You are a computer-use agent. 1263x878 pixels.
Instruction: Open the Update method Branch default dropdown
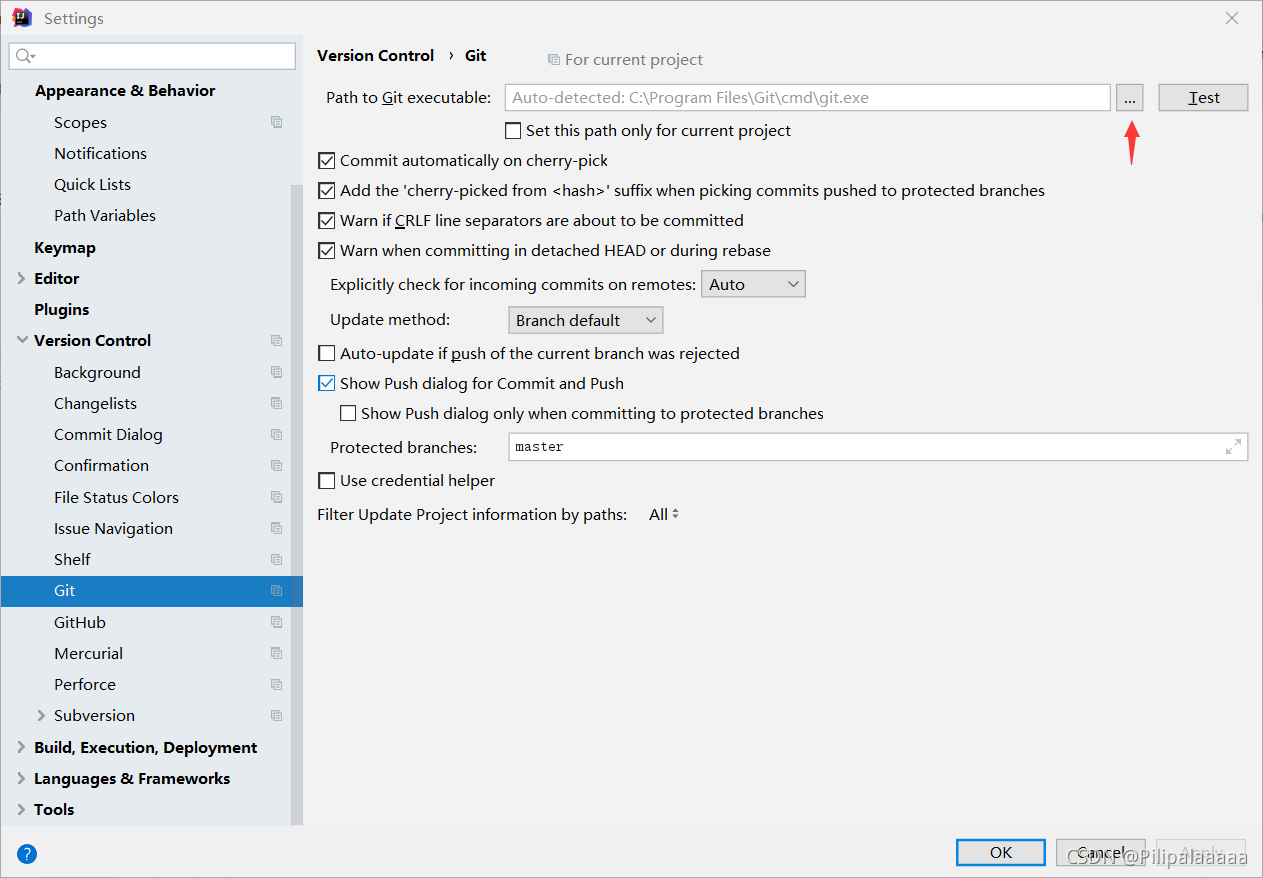tap(585, 320)
